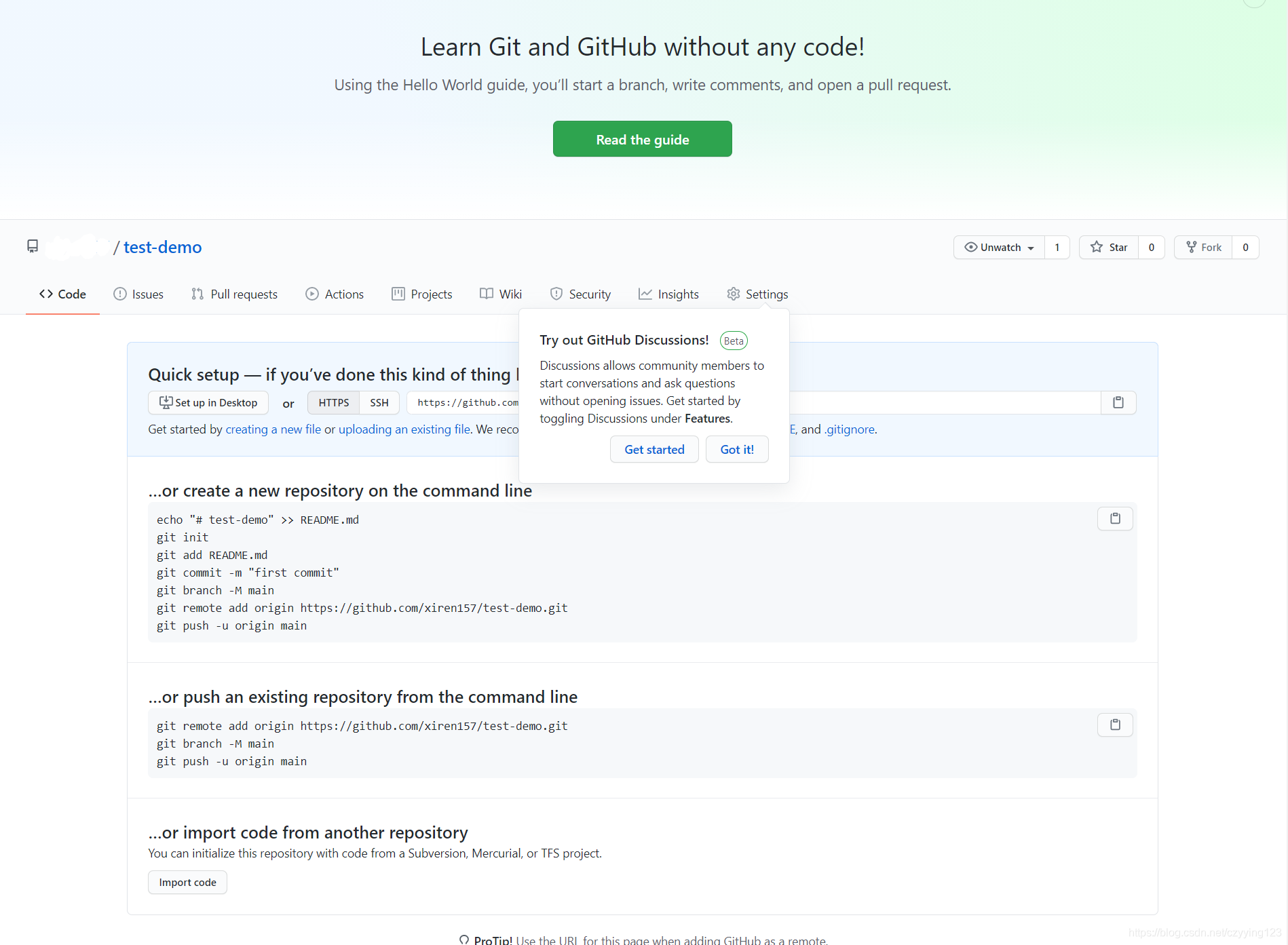Click the 'echo "# test-demo" >> README.md' line

click(x=258, y=520)
